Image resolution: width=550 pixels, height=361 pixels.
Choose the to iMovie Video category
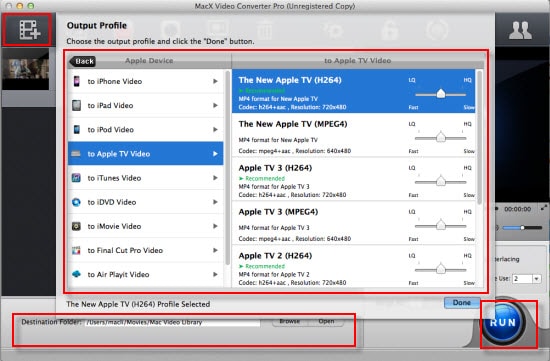146,226
